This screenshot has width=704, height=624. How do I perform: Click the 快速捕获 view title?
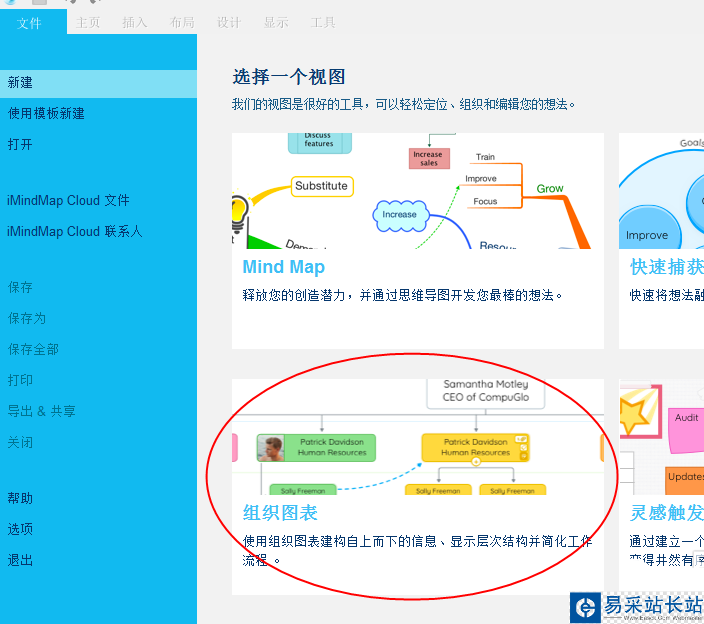[667, 267]
